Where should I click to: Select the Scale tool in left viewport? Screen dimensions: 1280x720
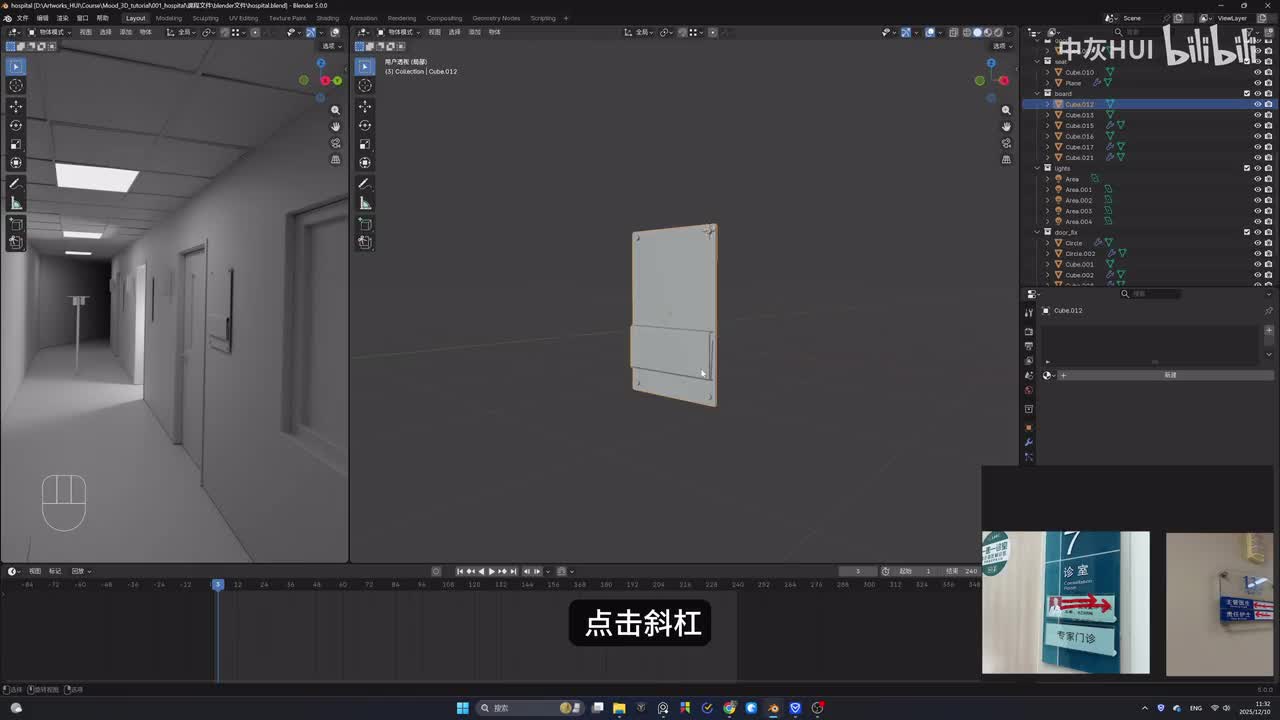(x=16, y=144)
